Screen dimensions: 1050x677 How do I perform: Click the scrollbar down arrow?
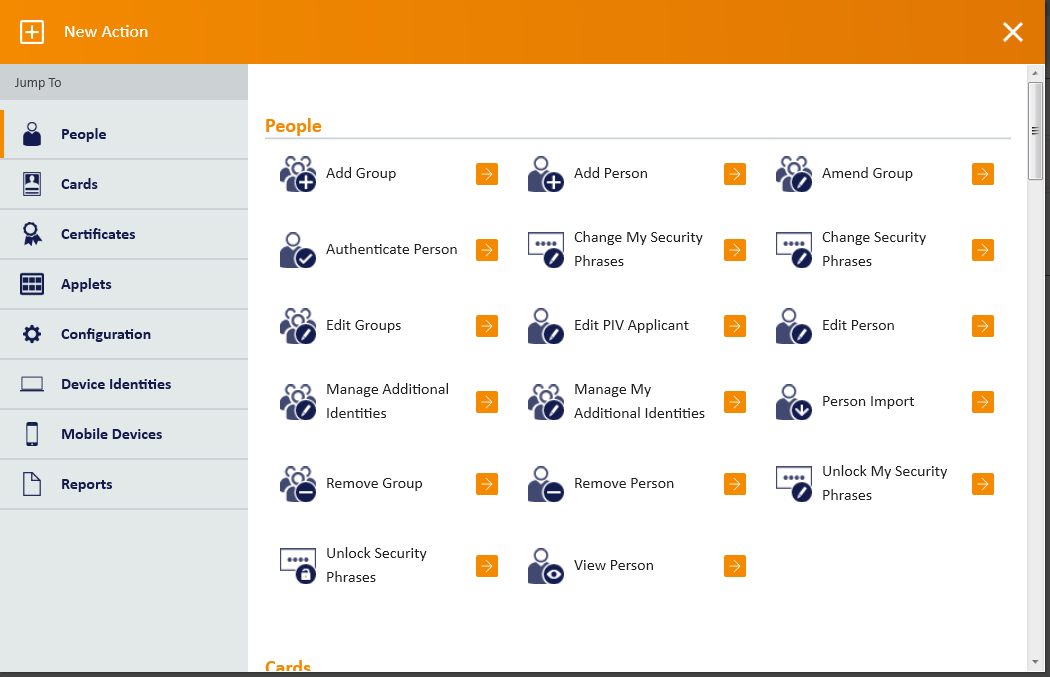coord(1035,661)
